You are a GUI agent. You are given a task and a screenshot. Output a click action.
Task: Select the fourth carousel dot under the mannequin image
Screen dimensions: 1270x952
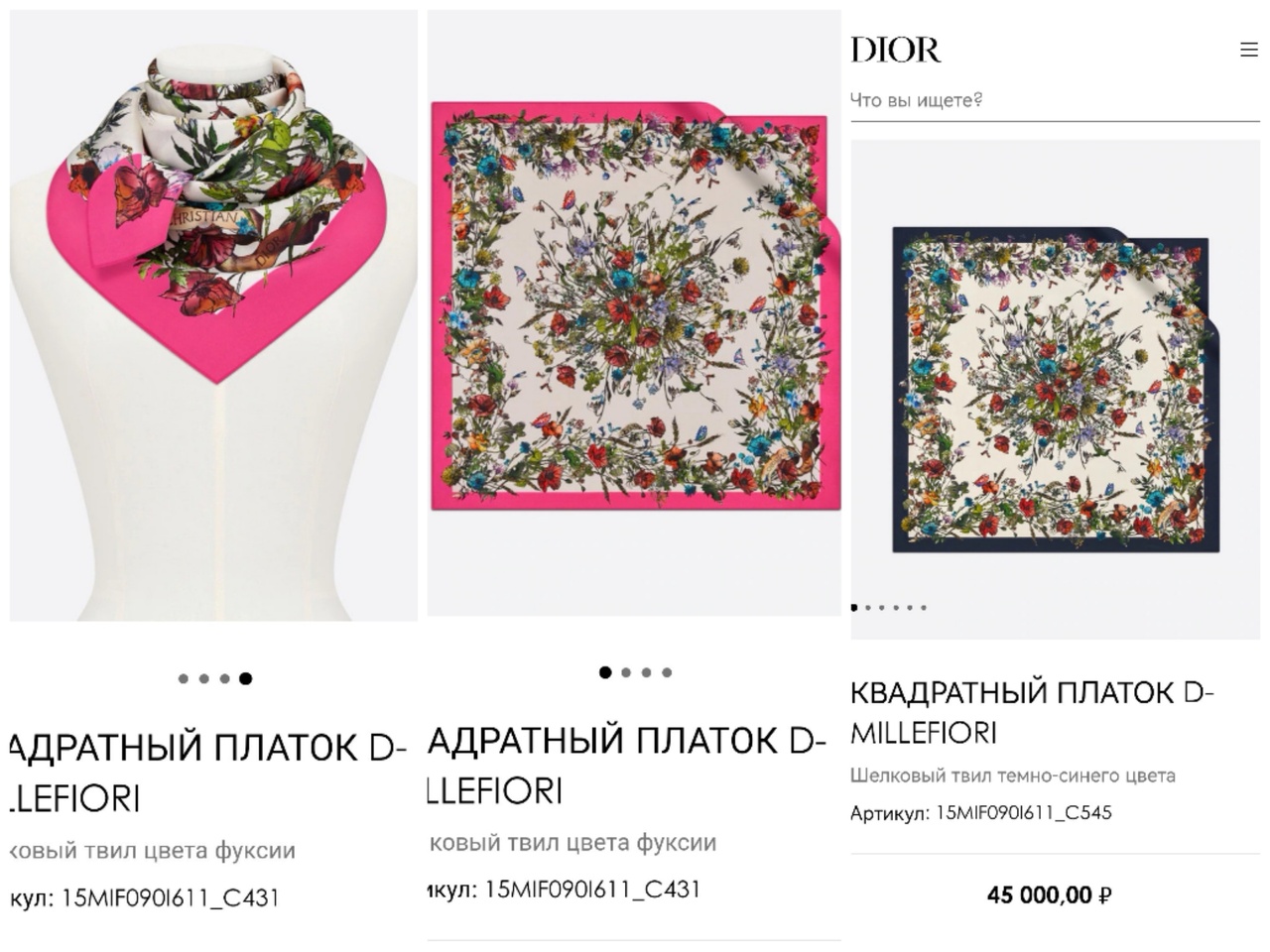(x=246, y=678)
